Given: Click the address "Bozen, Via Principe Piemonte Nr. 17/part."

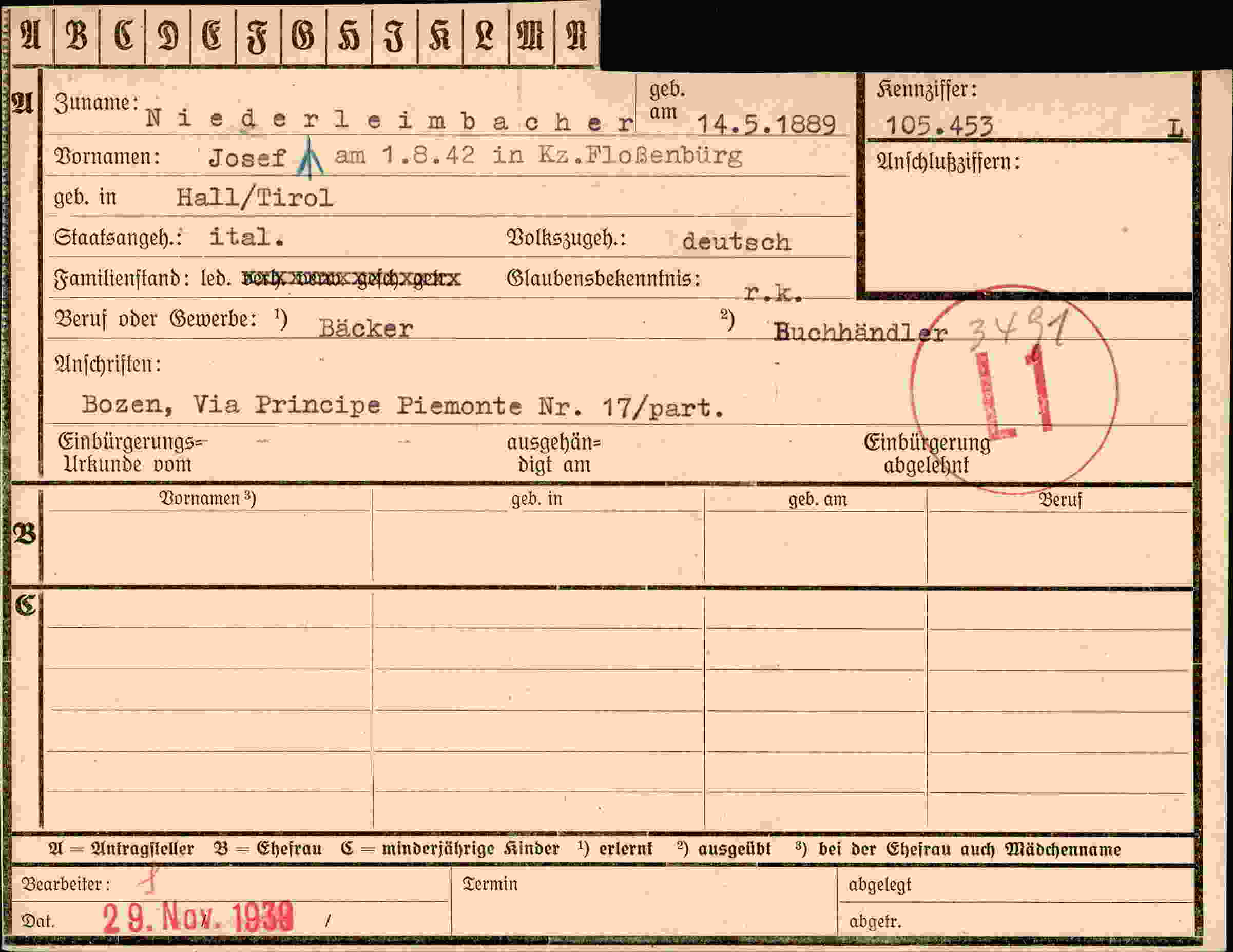Looking at the screenshot, I should click(403, 406).
